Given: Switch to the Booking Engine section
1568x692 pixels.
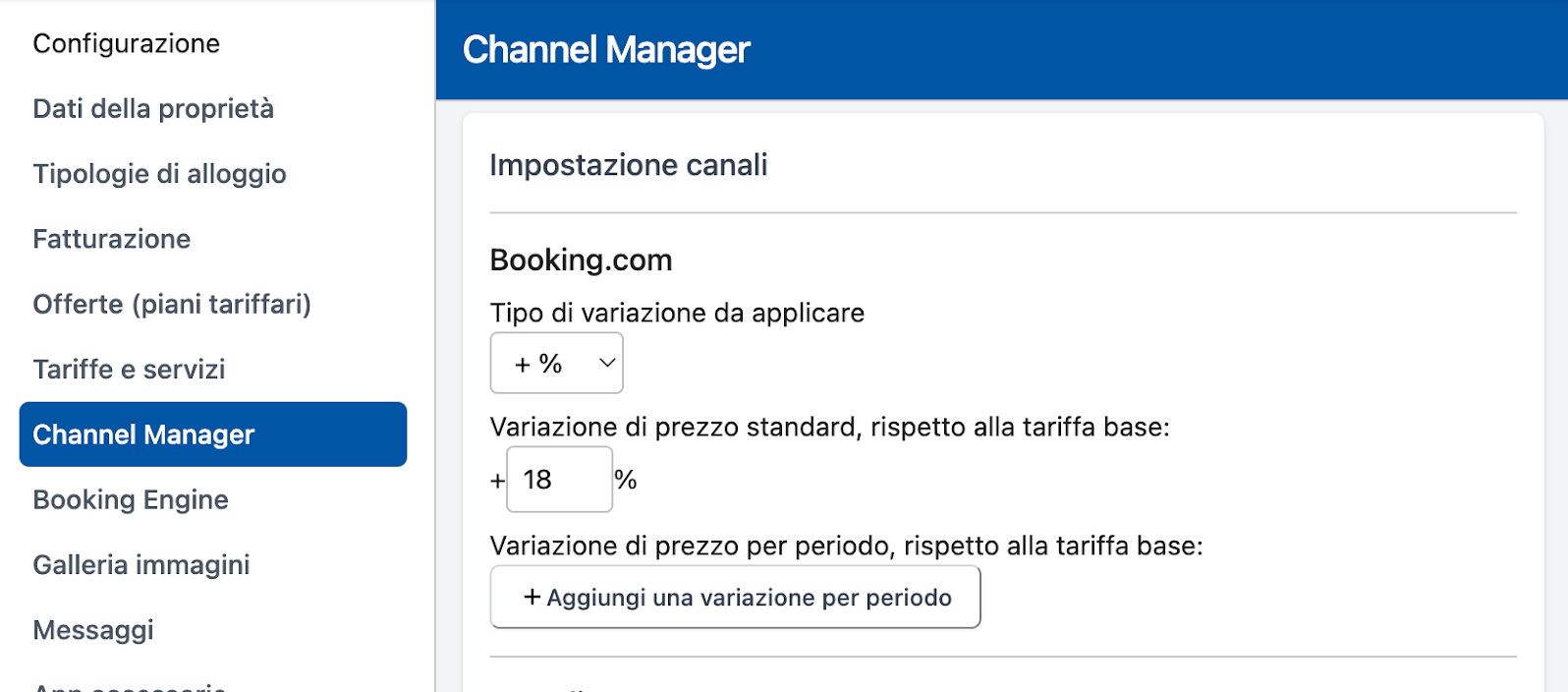Looking at the screenshot, I should coord(131,499).
